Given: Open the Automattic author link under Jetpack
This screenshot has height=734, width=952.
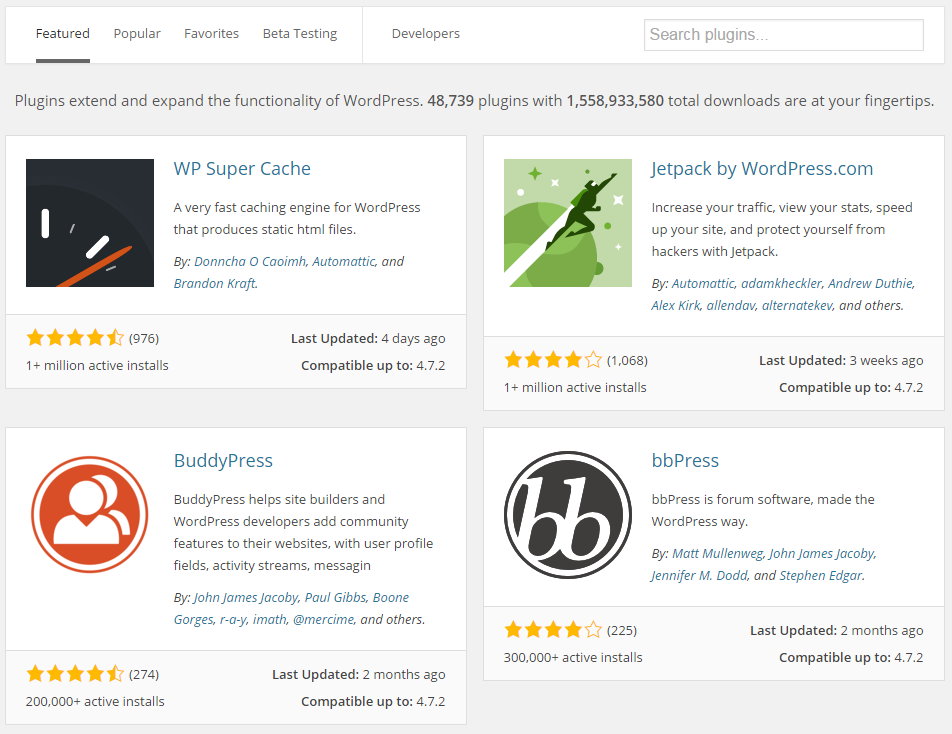Looking at the screenshot, I should tap(703, 283).
